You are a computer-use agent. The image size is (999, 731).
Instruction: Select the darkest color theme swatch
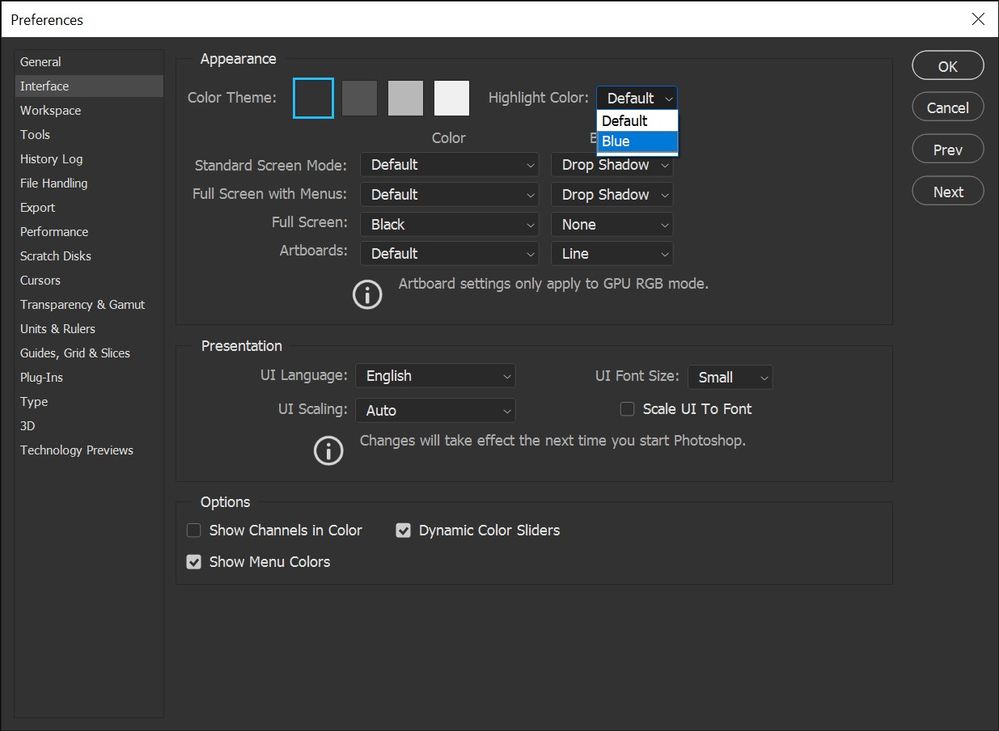click(x=313, y=98)
